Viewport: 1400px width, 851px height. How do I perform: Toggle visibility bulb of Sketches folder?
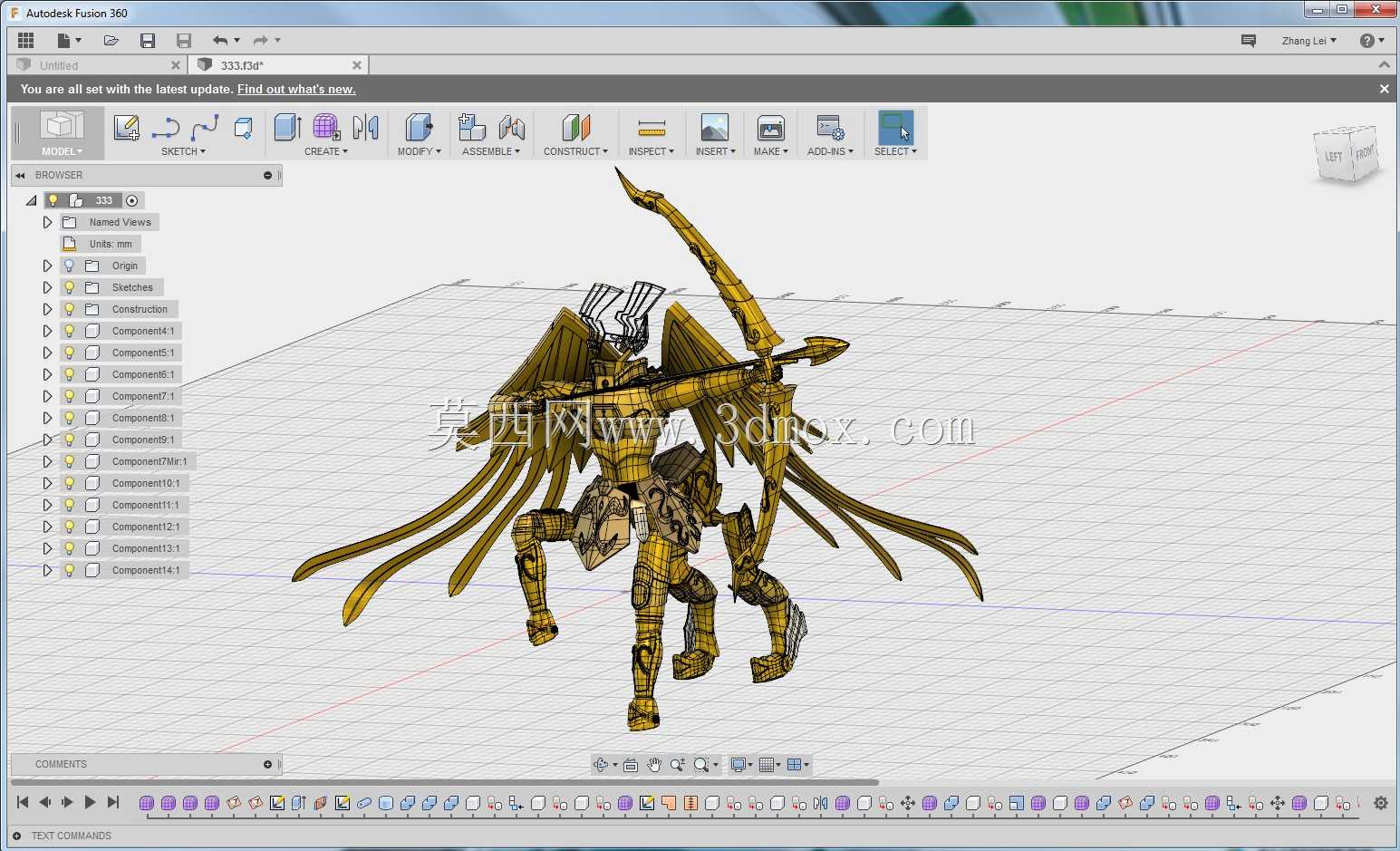pos(70,287)
